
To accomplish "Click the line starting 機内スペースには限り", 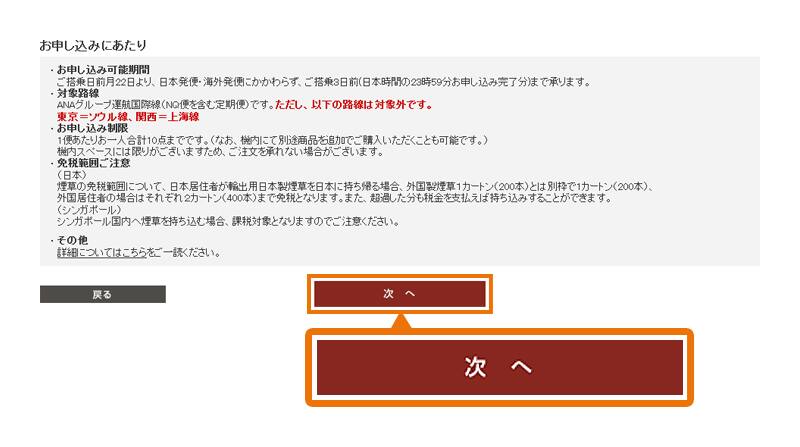I will [x=220, y=152].
